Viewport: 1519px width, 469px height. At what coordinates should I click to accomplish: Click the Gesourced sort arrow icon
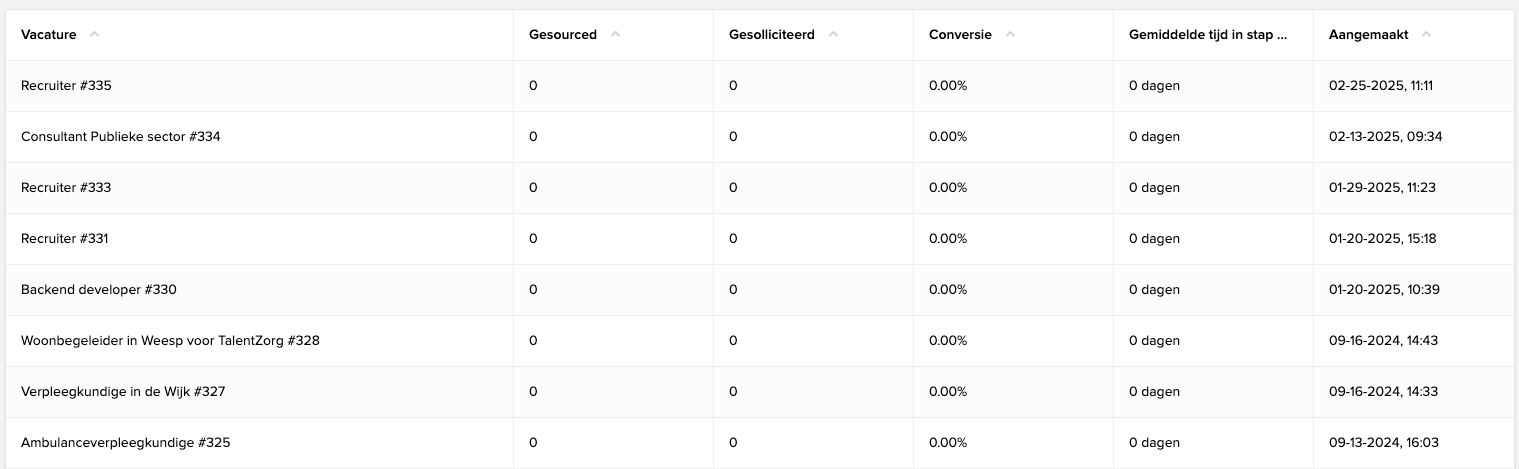pyautogui.click(x=615, y=34)
